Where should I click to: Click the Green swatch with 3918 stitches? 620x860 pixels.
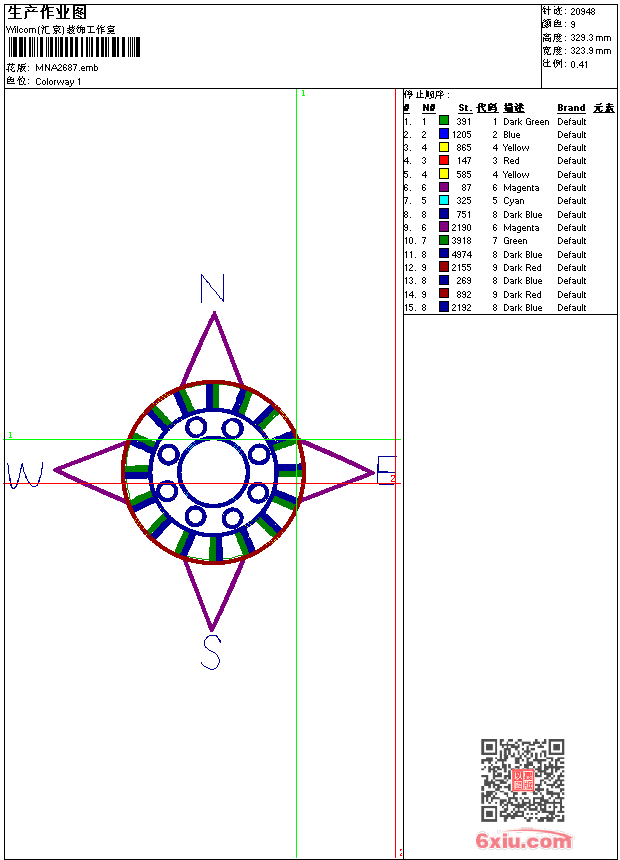pyautogui.click(x=444, y=241)
